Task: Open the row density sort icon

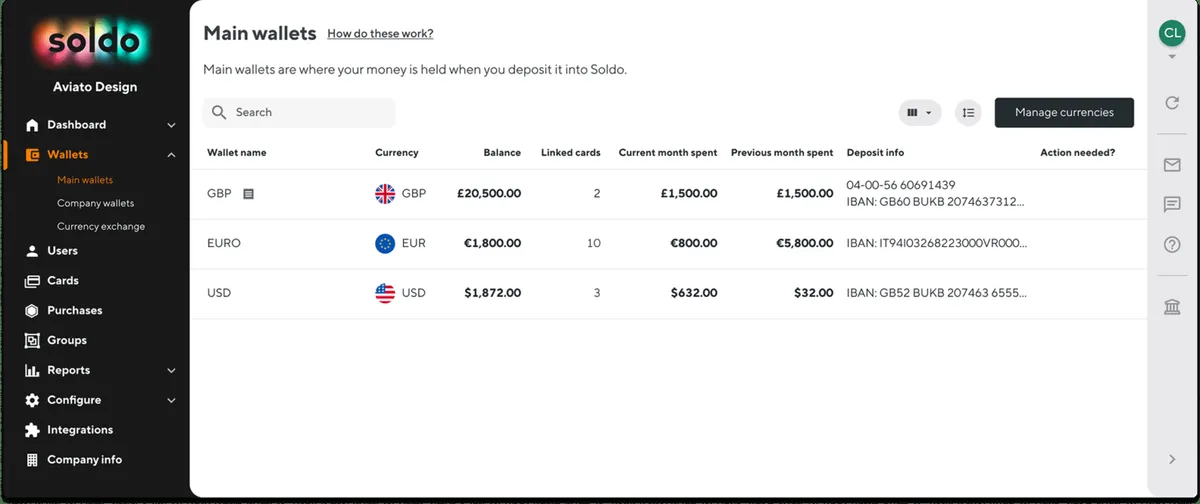Action: [968, 113]
